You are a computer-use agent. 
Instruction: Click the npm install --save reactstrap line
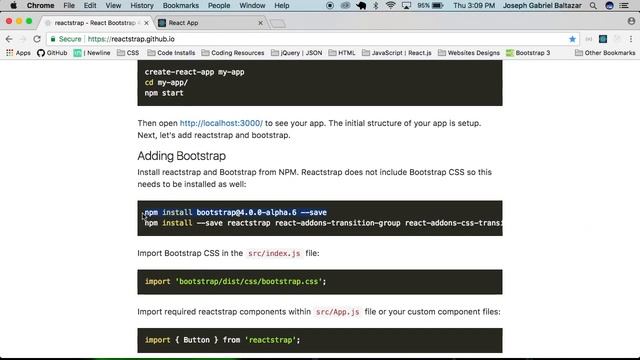click(x=323, y=223)
